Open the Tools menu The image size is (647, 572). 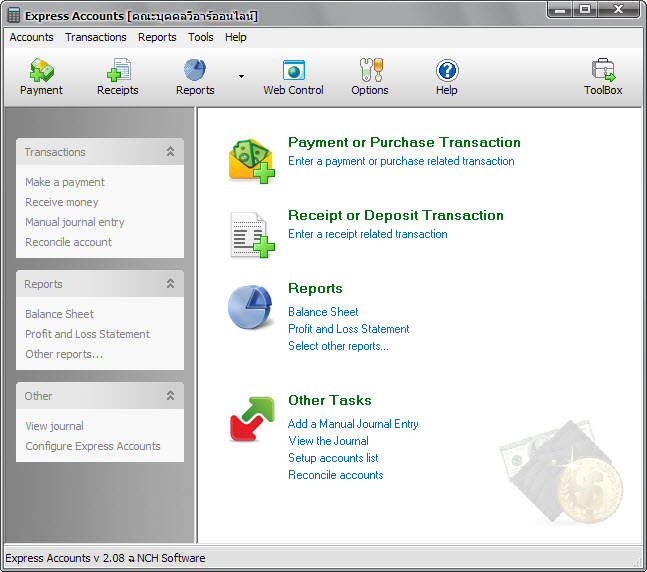tap(201, 37)
